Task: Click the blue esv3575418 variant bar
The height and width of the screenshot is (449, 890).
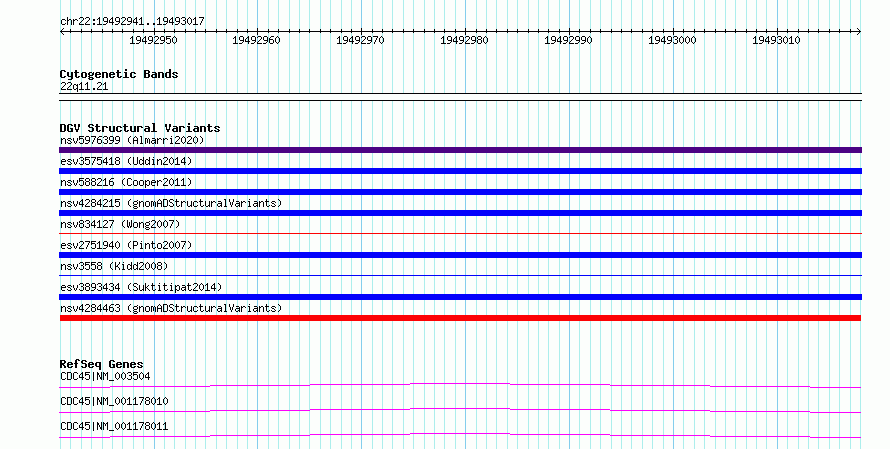Action: (460, 171)
